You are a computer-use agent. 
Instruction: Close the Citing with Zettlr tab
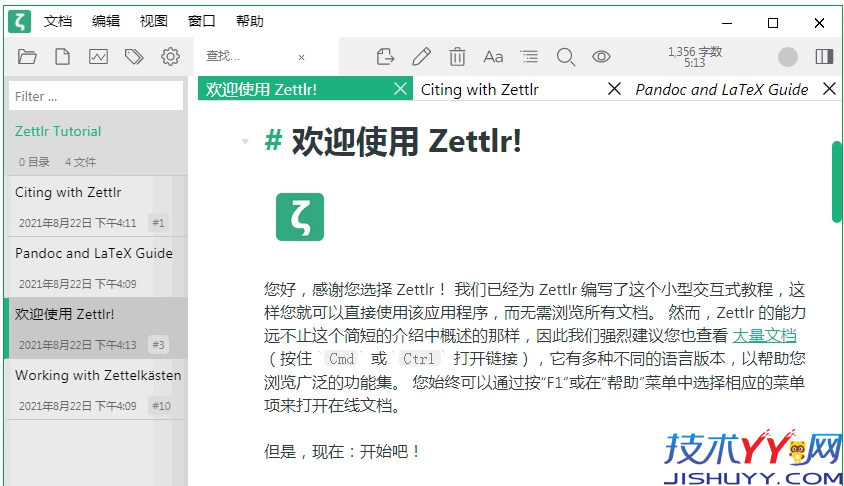coord(614,89)
